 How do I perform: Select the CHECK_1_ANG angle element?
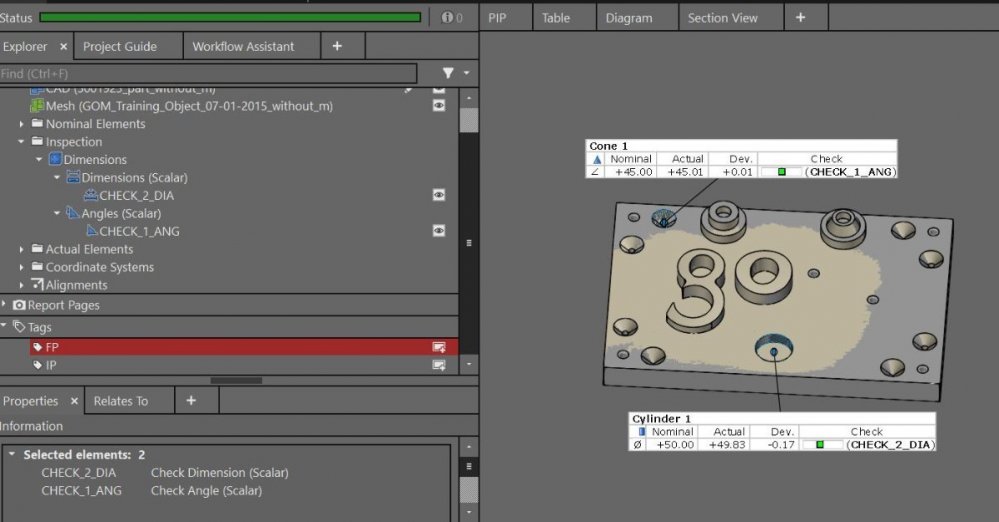(x=139, y=231)
